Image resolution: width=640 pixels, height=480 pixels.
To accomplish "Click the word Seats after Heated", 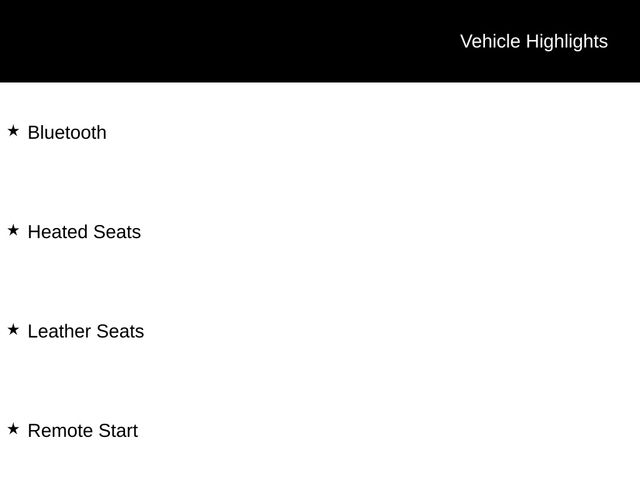I will pyautogui.click(x=117, y=232).
